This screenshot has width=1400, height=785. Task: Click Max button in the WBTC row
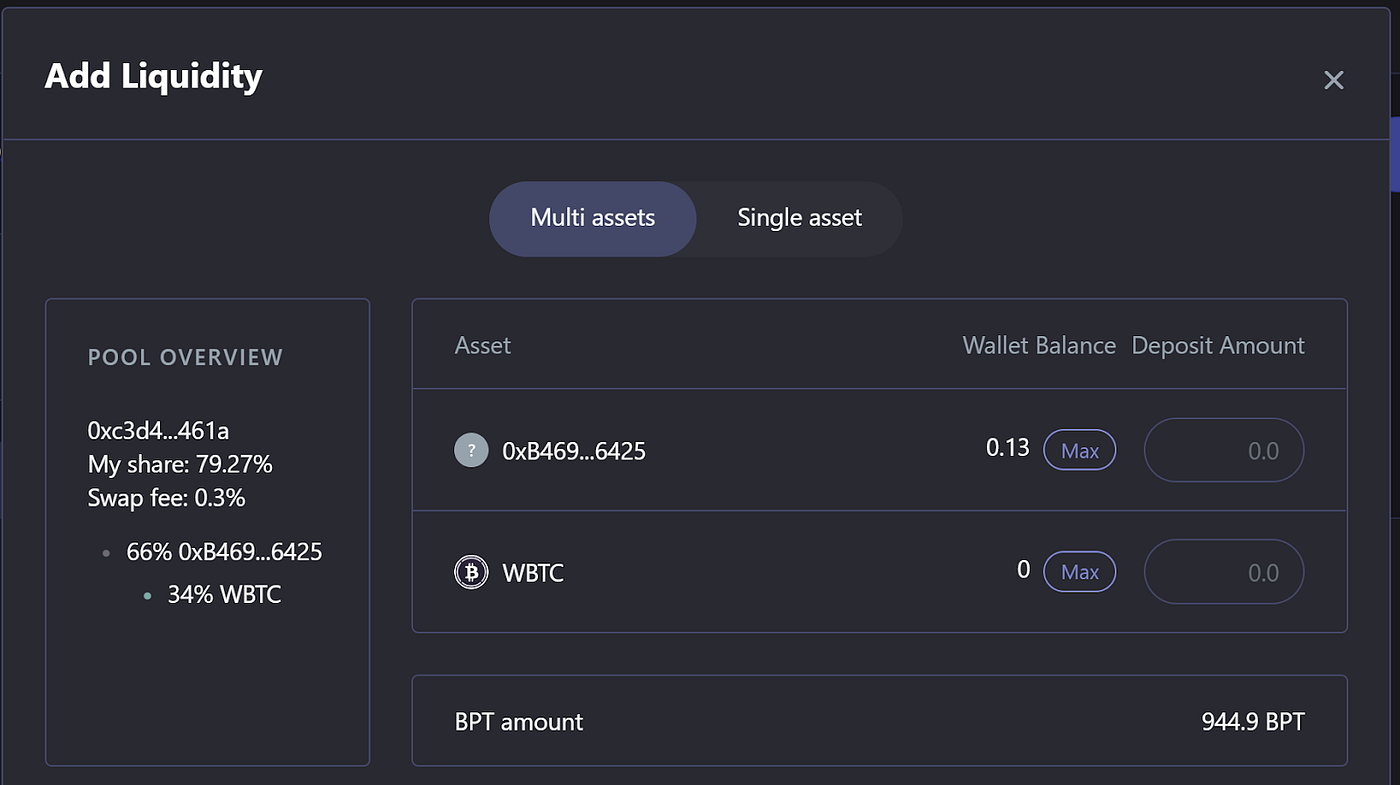coord(1079,572)
